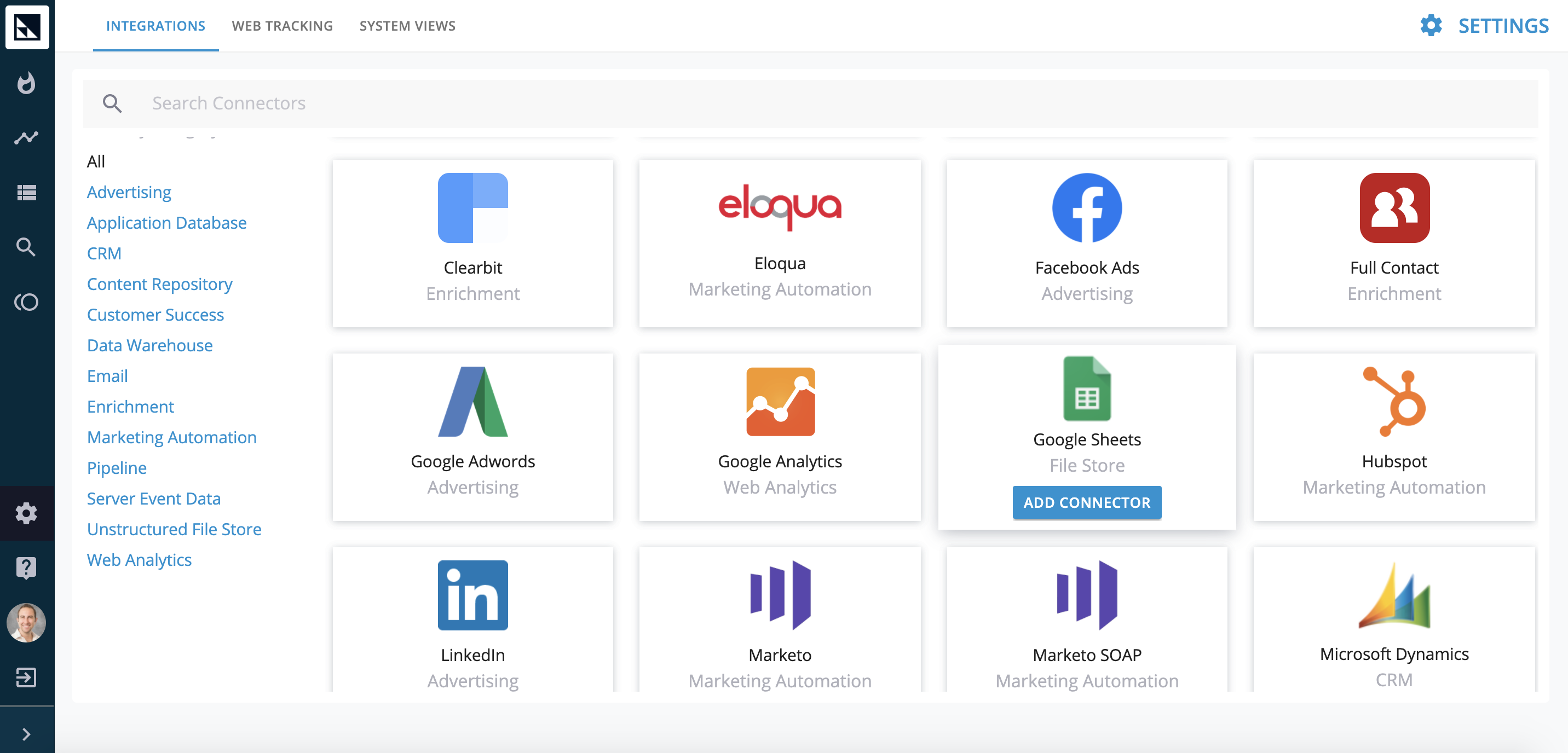This screenshot has width=1568, height=753.
Task: Click the Search Connectors input field
Action: point(810,103)
